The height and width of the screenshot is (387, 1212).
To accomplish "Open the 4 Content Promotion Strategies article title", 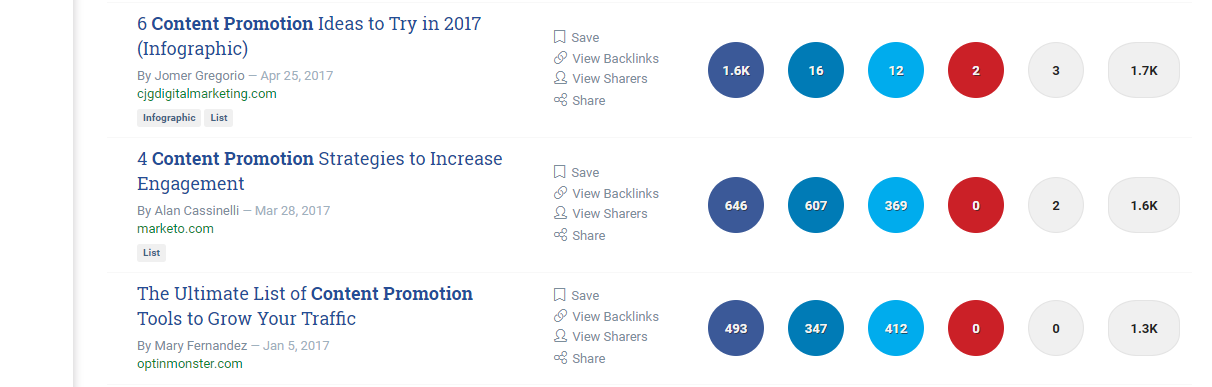I will click(320, 171).
